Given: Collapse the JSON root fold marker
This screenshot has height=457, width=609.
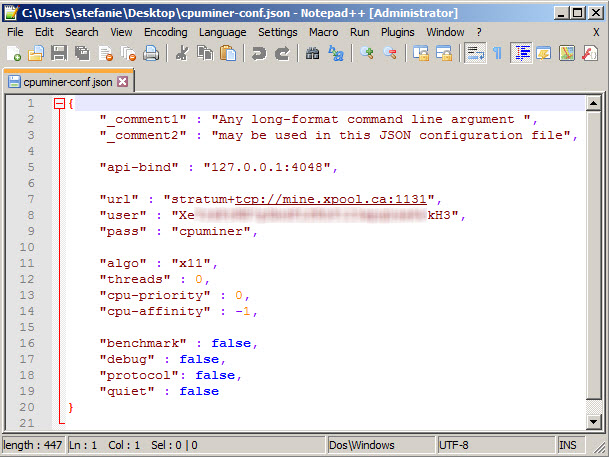Looking at the screenshot, I should click(x=59, y=104).
